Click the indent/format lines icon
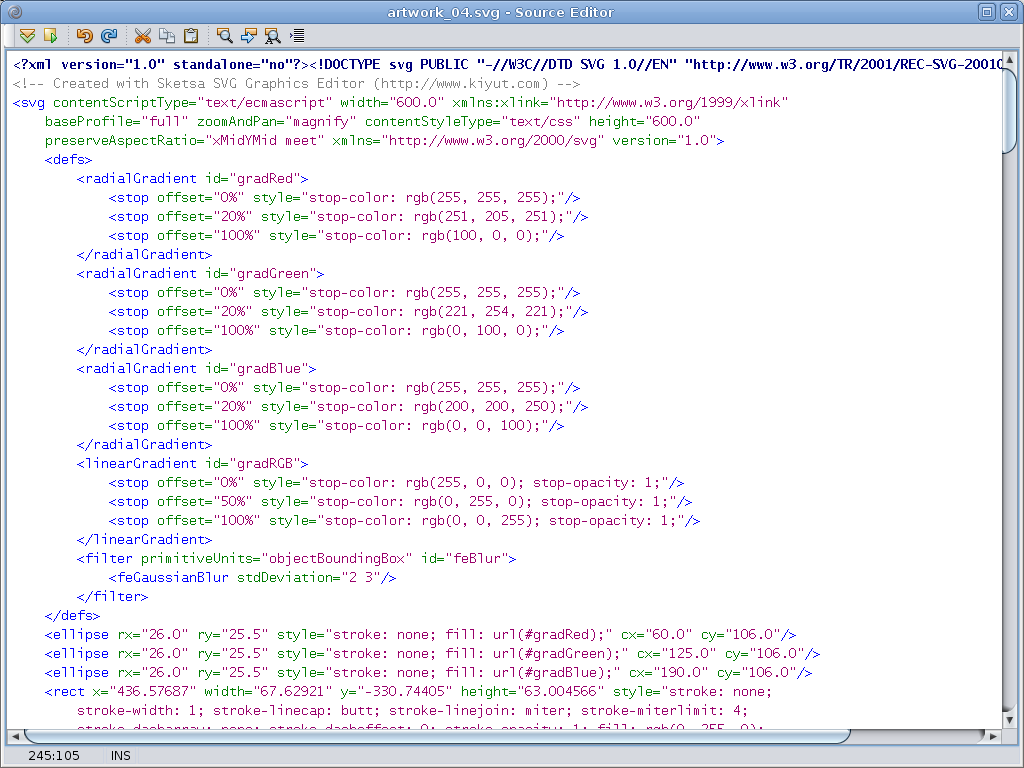 (297, 36)
